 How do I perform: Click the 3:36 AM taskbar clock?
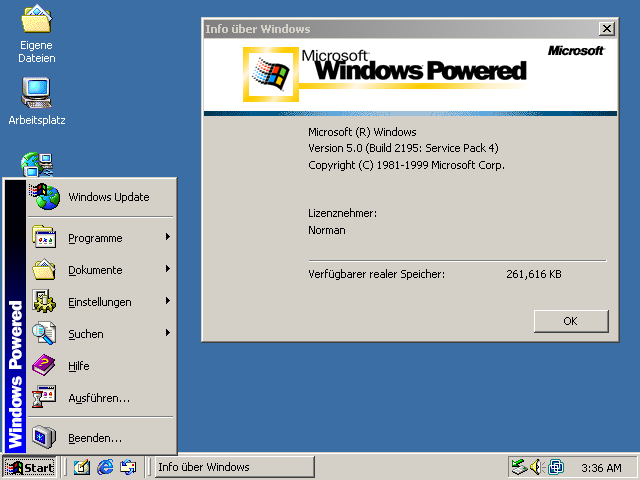601,467
